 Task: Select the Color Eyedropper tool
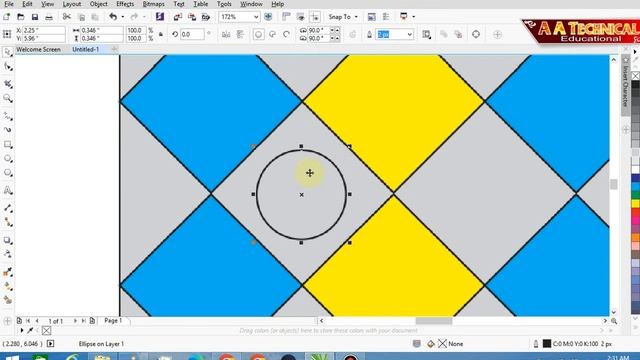tap(8, 272)
